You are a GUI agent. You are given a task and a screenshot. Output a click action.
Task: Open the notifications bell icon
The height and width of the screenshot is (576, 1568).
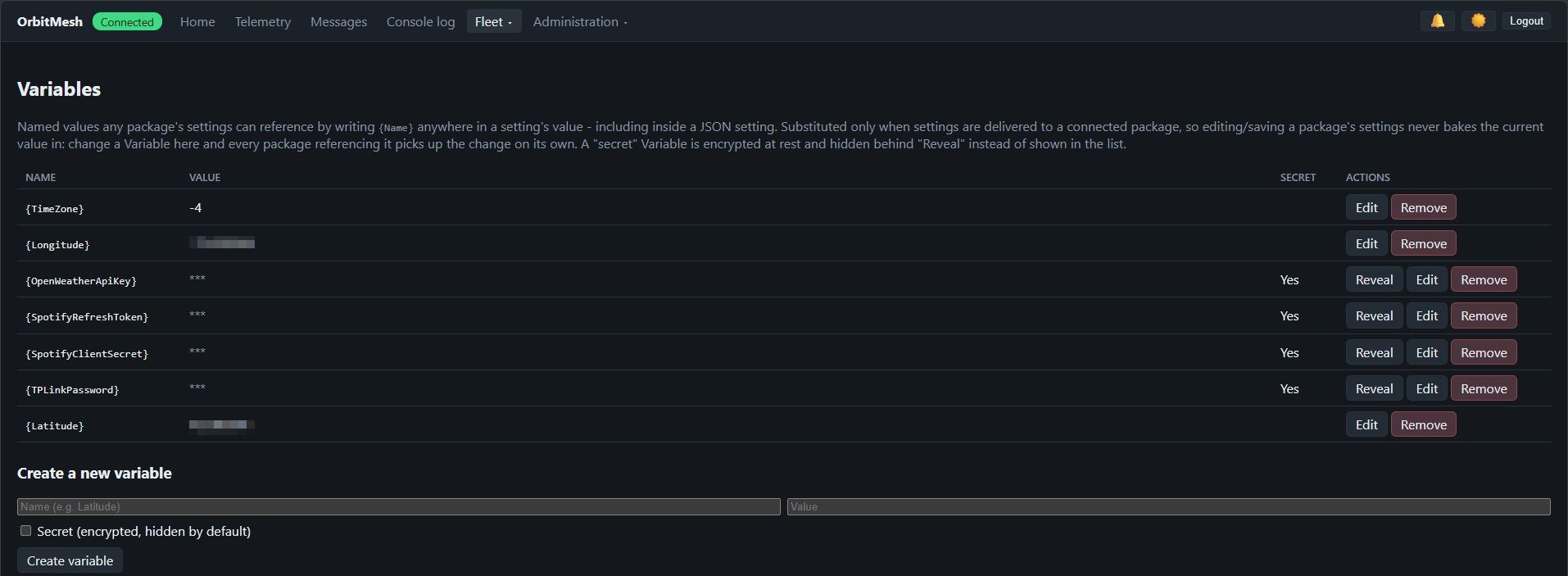[1437, 21]
